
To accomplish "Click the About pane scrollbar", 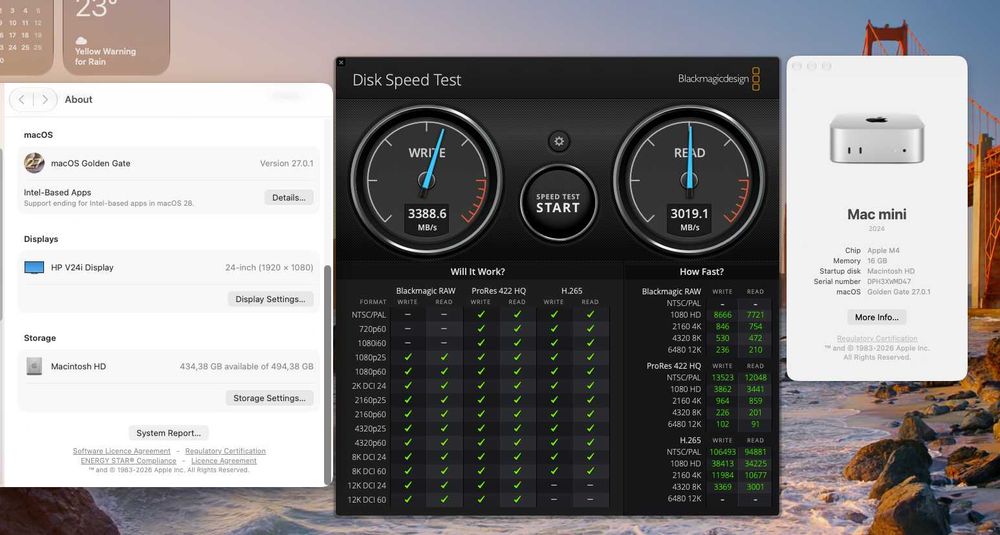I will pyautogui.click(x=328, y=375).
